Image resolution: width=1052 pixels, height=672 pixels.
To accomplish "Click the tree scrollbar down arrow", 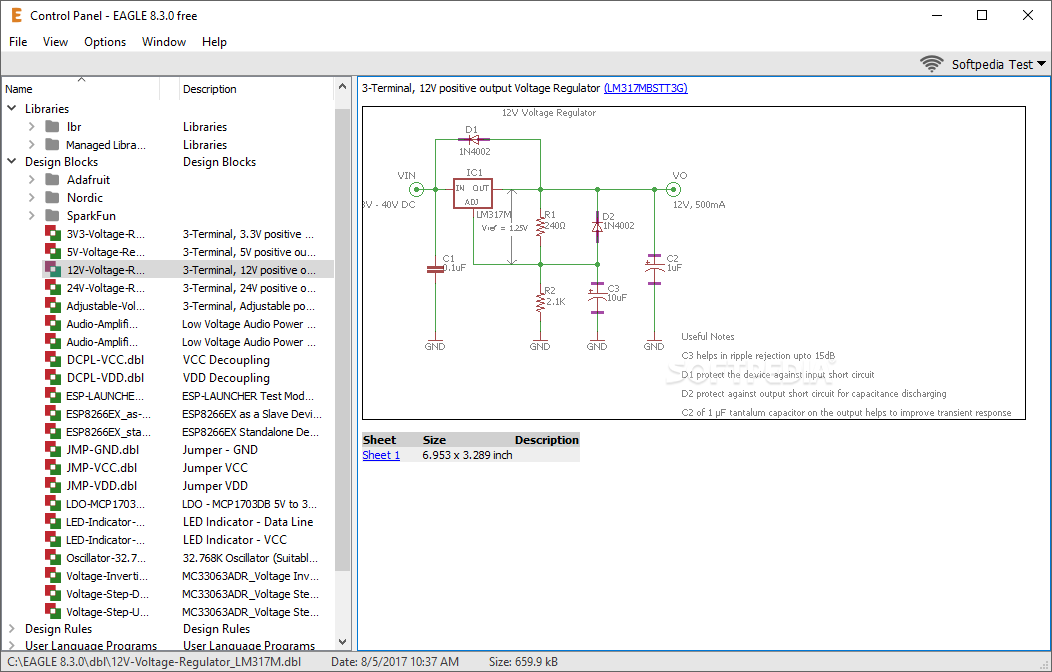I will [342, 641].
